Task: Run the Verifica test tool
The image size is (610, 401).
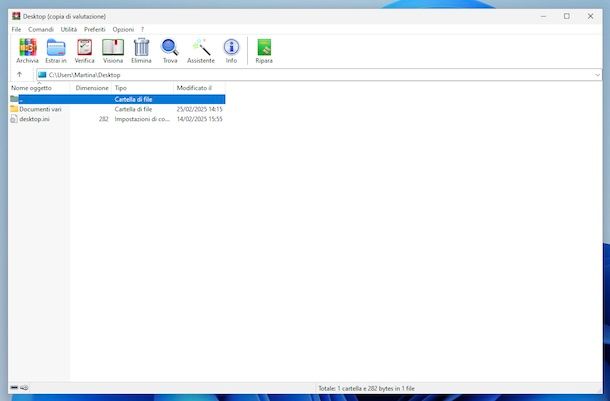Action: coord(84,51)
